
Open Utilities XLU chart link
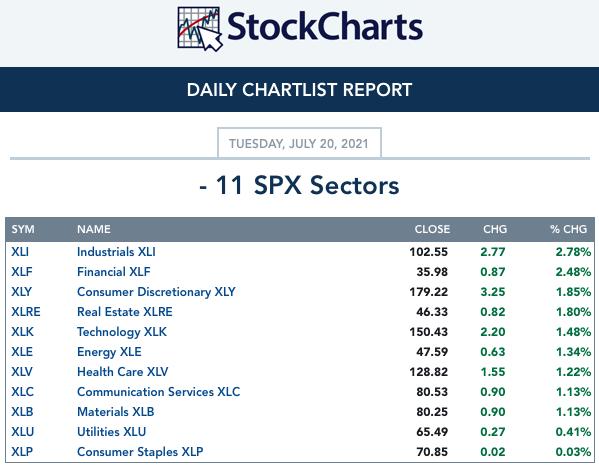coord(112,431)
